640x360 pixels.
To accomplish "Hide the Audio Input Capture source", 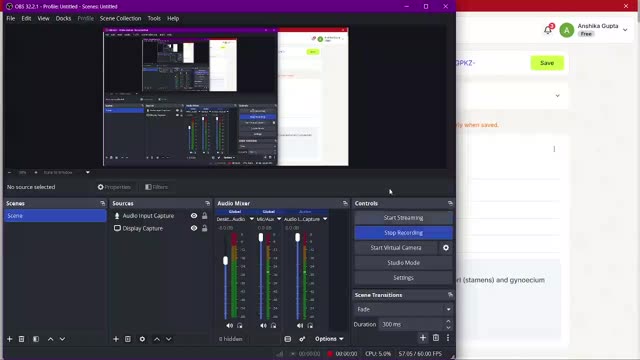I will 194,216.
